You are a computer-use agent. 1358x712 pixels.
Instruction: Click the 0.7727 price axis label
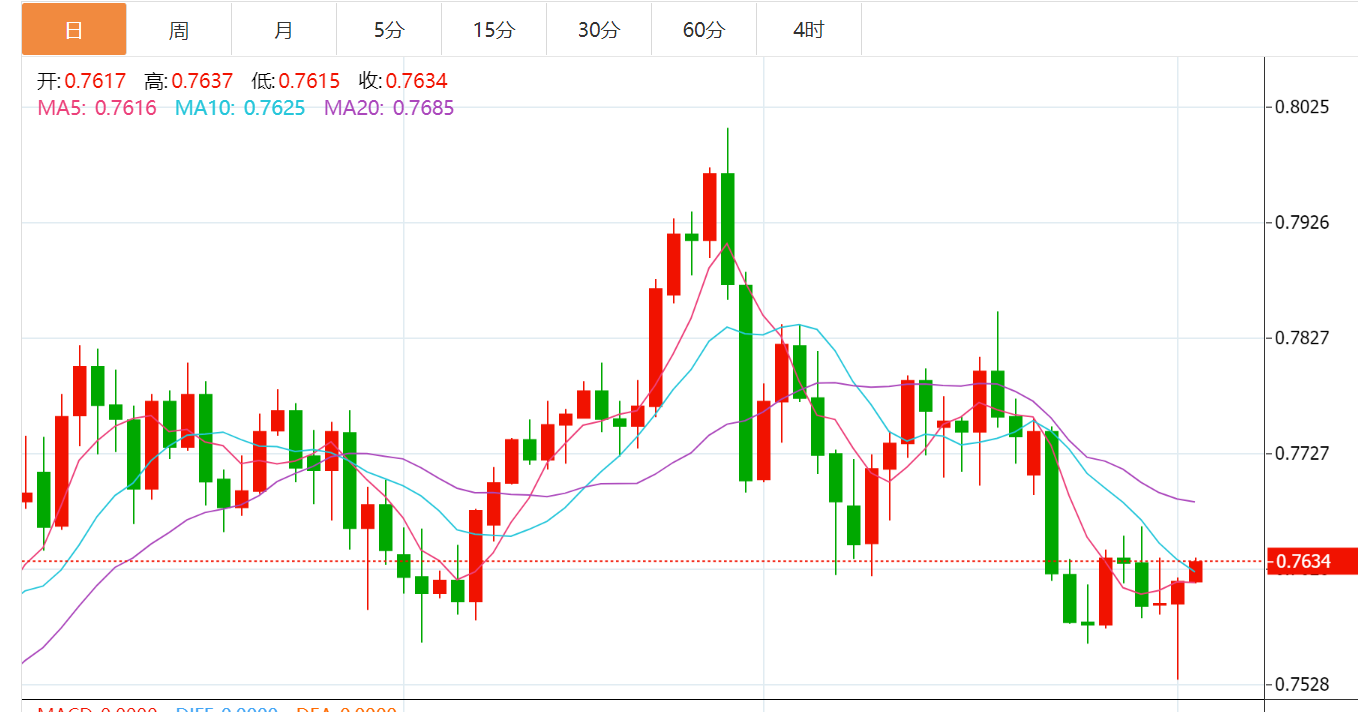click(x=1302, y=453)
